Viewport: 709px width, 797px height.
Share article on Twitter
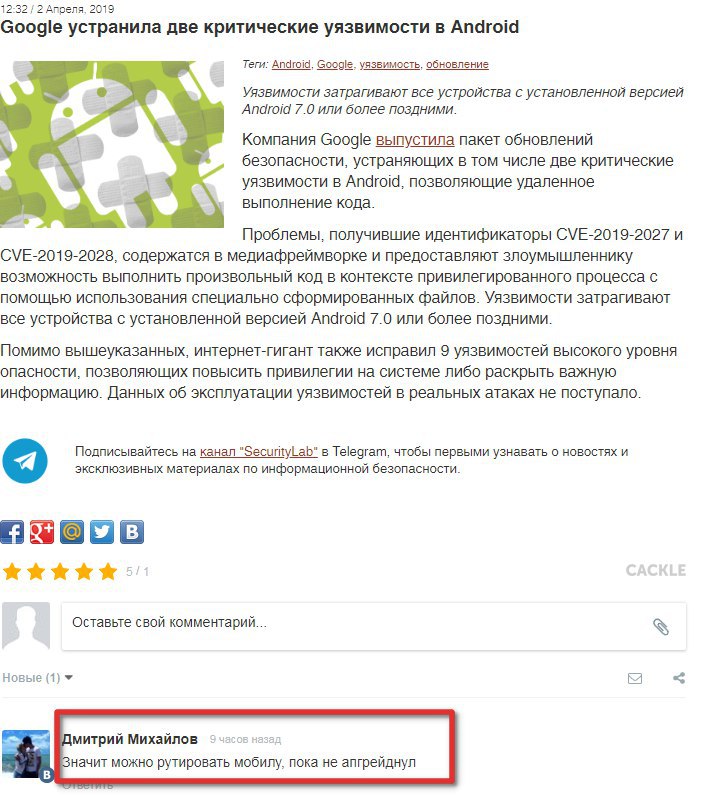coord(102,532)
